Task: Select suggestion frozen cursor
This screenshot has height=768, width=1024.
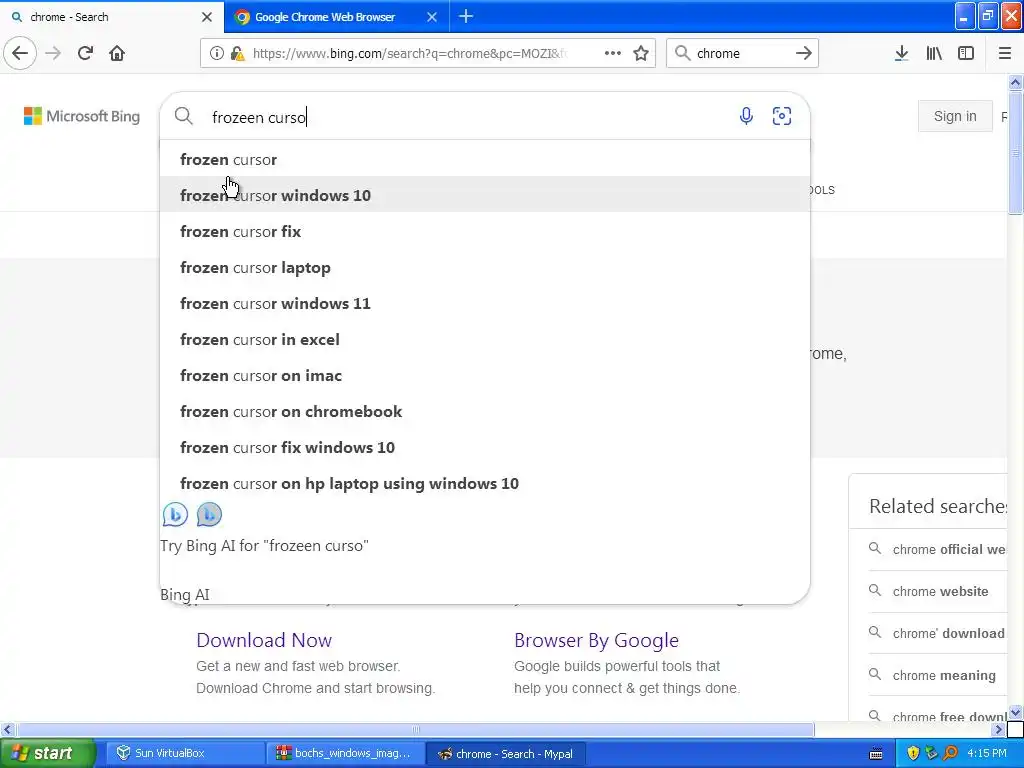Action: tap(485, 159)
